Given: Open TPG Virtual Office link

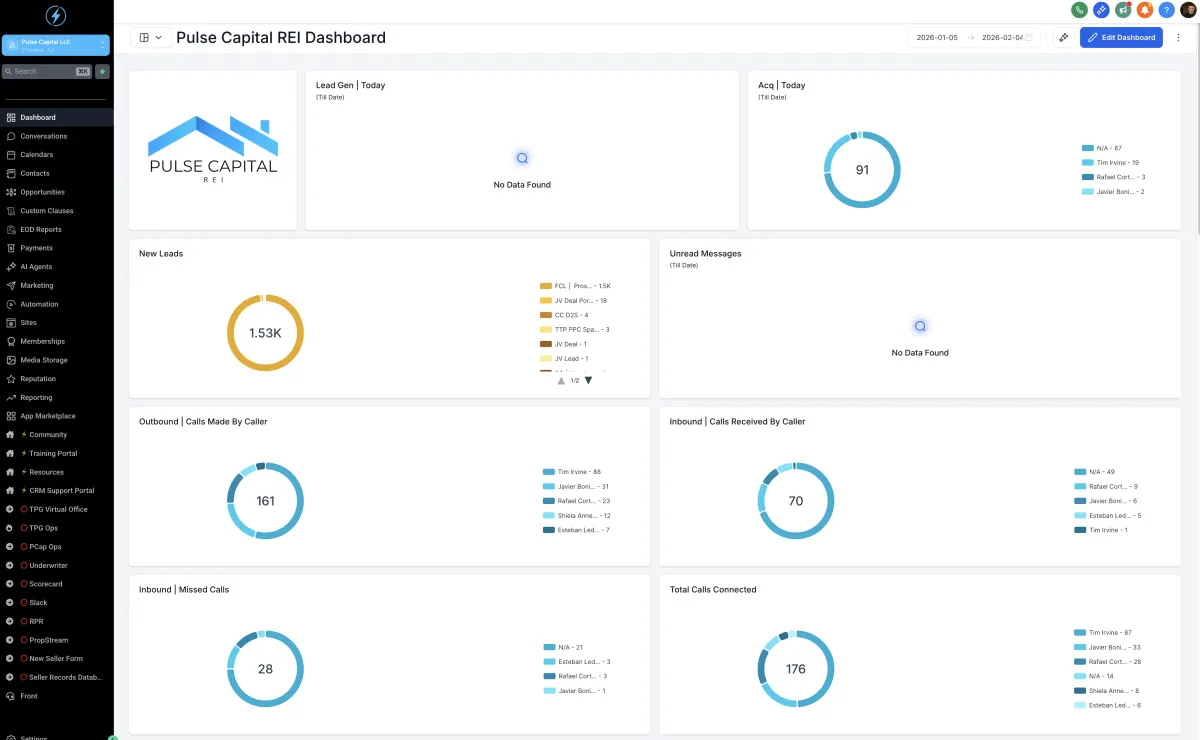Looking at the screenshot, I should (x=56, y=509).
